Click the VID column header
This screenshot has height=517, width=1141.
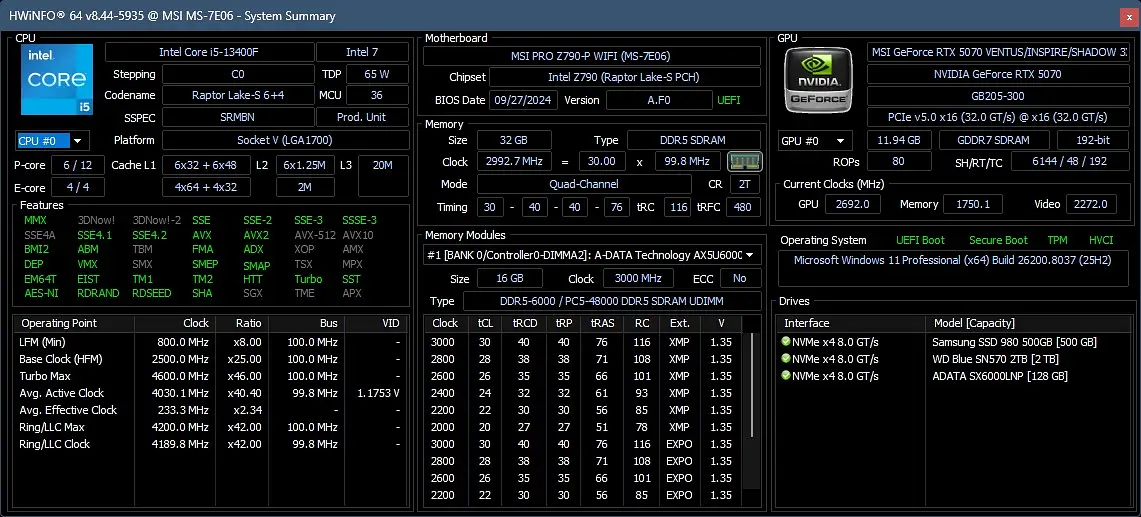[x=375, y=323]
